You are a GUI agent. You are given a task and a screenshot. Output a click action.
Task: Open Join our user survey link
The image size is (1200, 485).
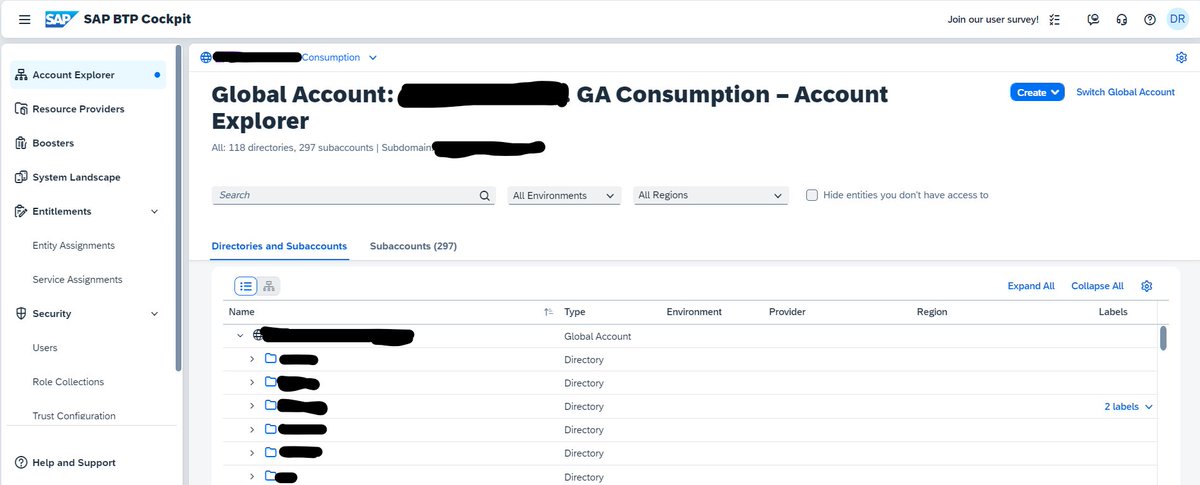(993, 20)
